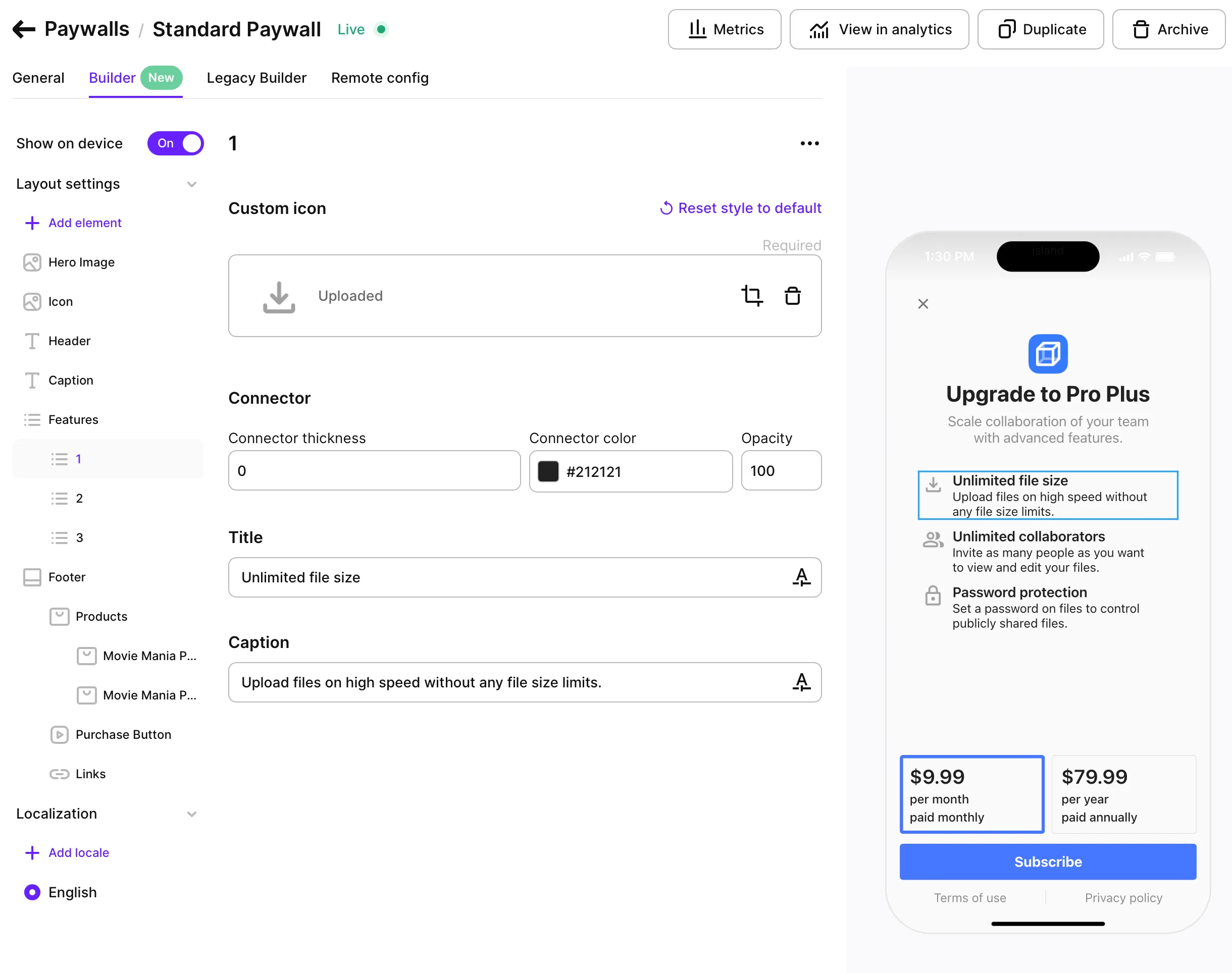Viewport: 1232px width, 973px height.
Task: Select feature item 2 in tree
Action: (79, 499)
